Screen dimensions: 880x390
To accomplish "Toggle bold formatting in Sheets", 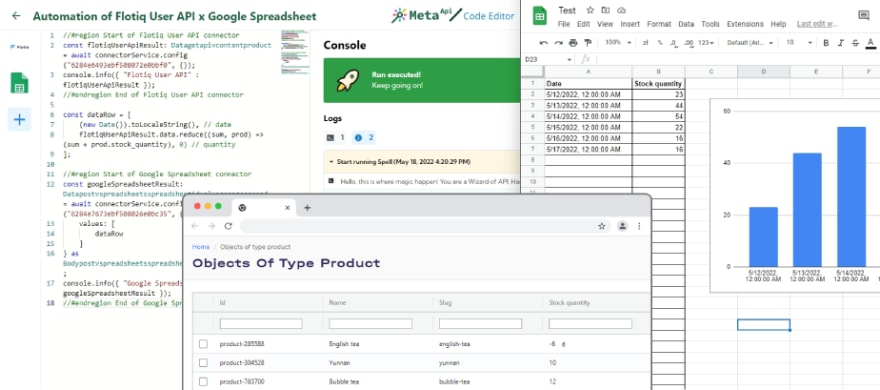I will (x=826, y=43).
